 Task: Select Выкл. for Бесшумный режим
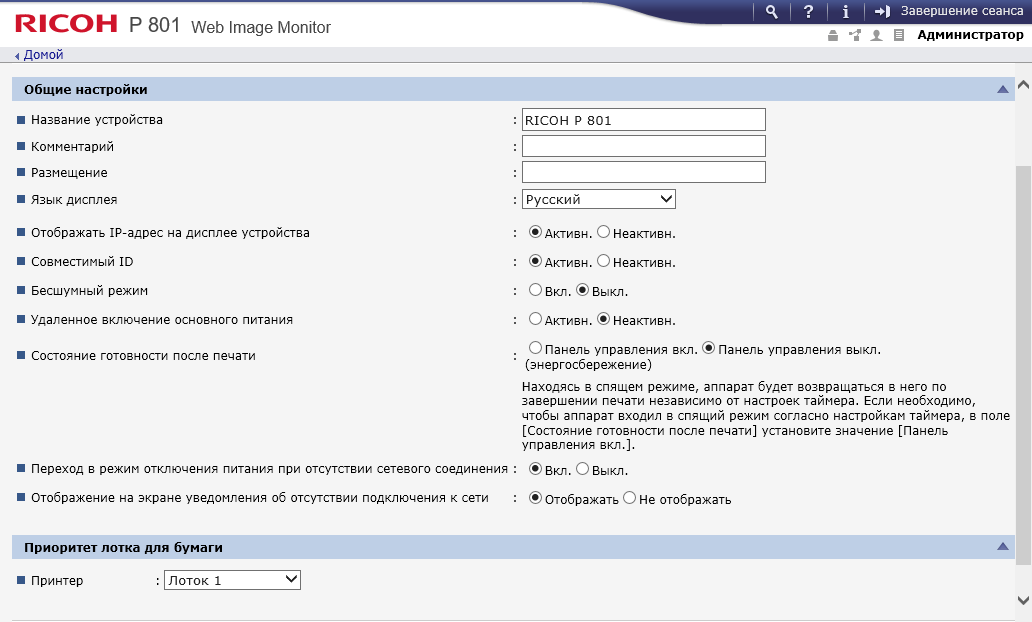click(582, 290)
